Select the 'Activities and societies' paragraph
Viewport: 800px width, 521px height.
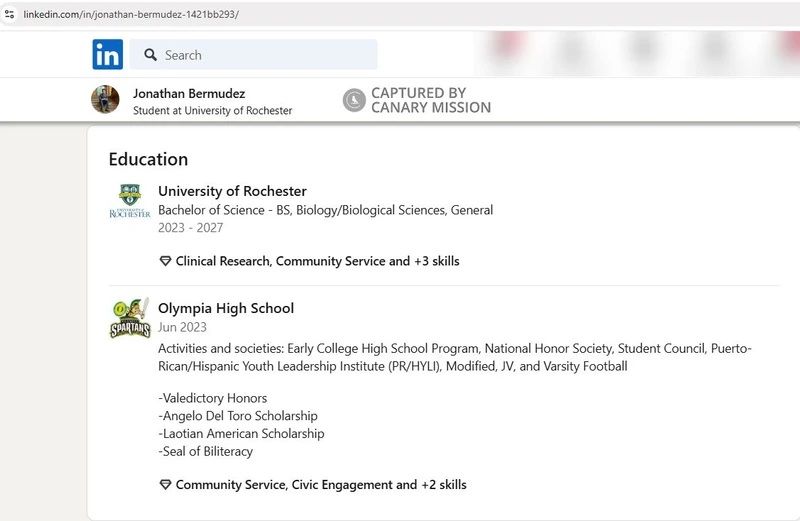click(x=455, y=357)
